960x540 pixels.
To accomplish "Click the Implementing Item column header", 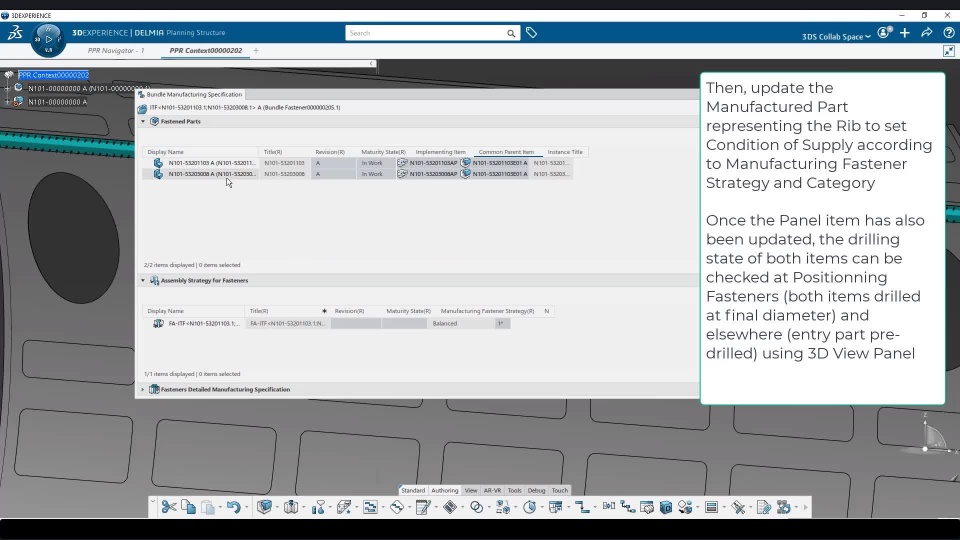I will (x=441, y=152).
